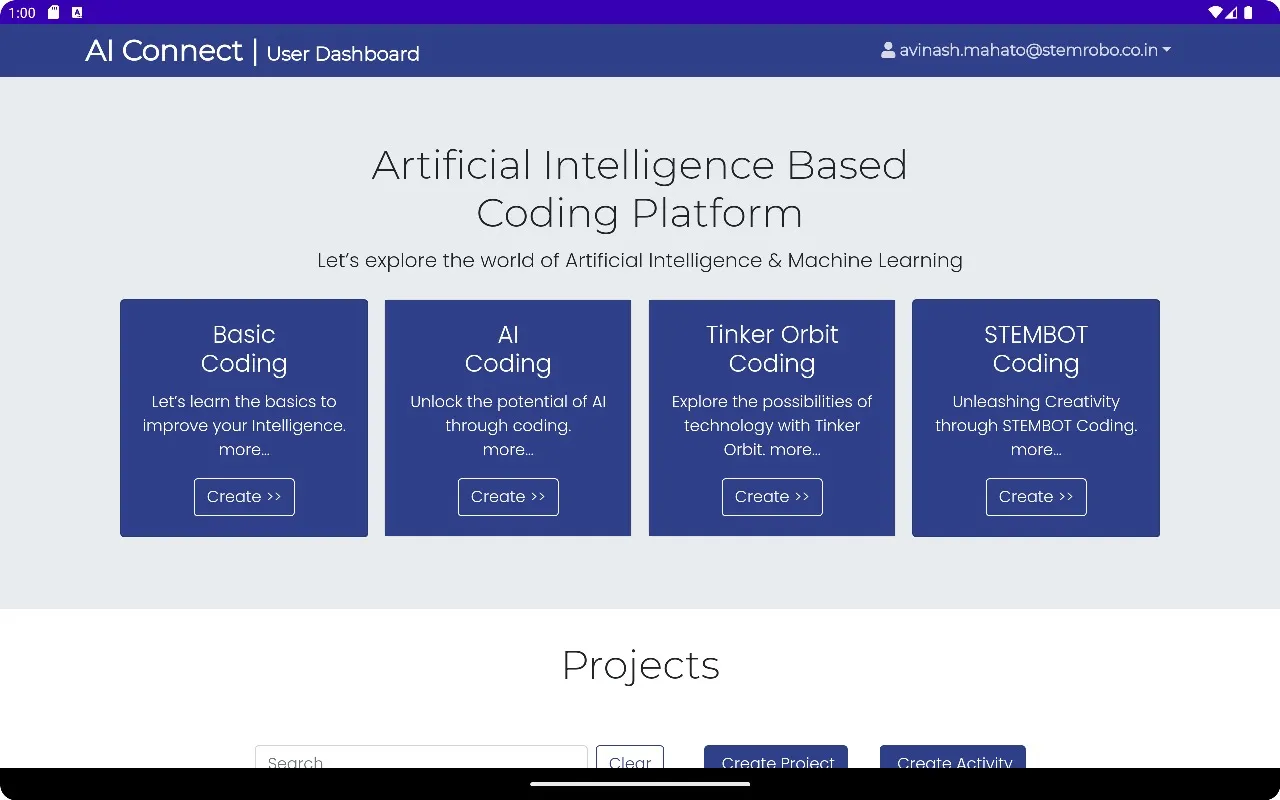This screenshot has height=800, width=1280.
Task: Open 'more...' link in Basic Coding card
Action: 244,450
